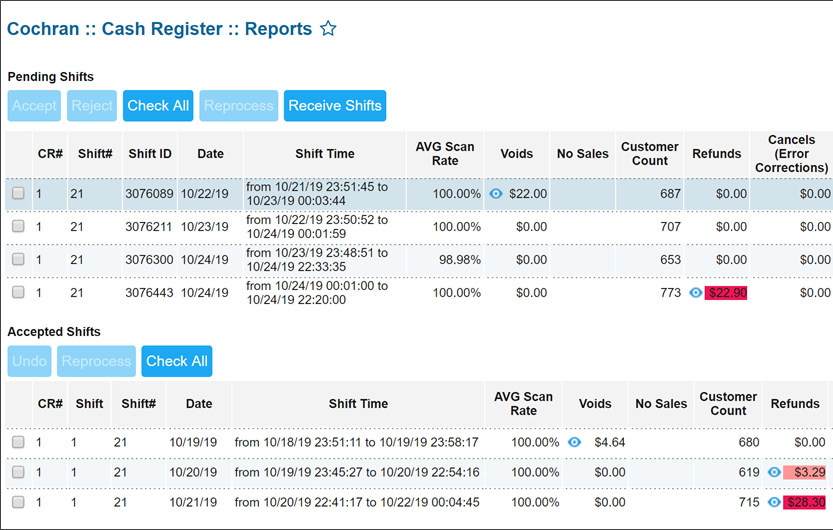Click the highlighted $28.30 refund amount
The width and height of the screenshot is (833, 530).
coord(804,502)
